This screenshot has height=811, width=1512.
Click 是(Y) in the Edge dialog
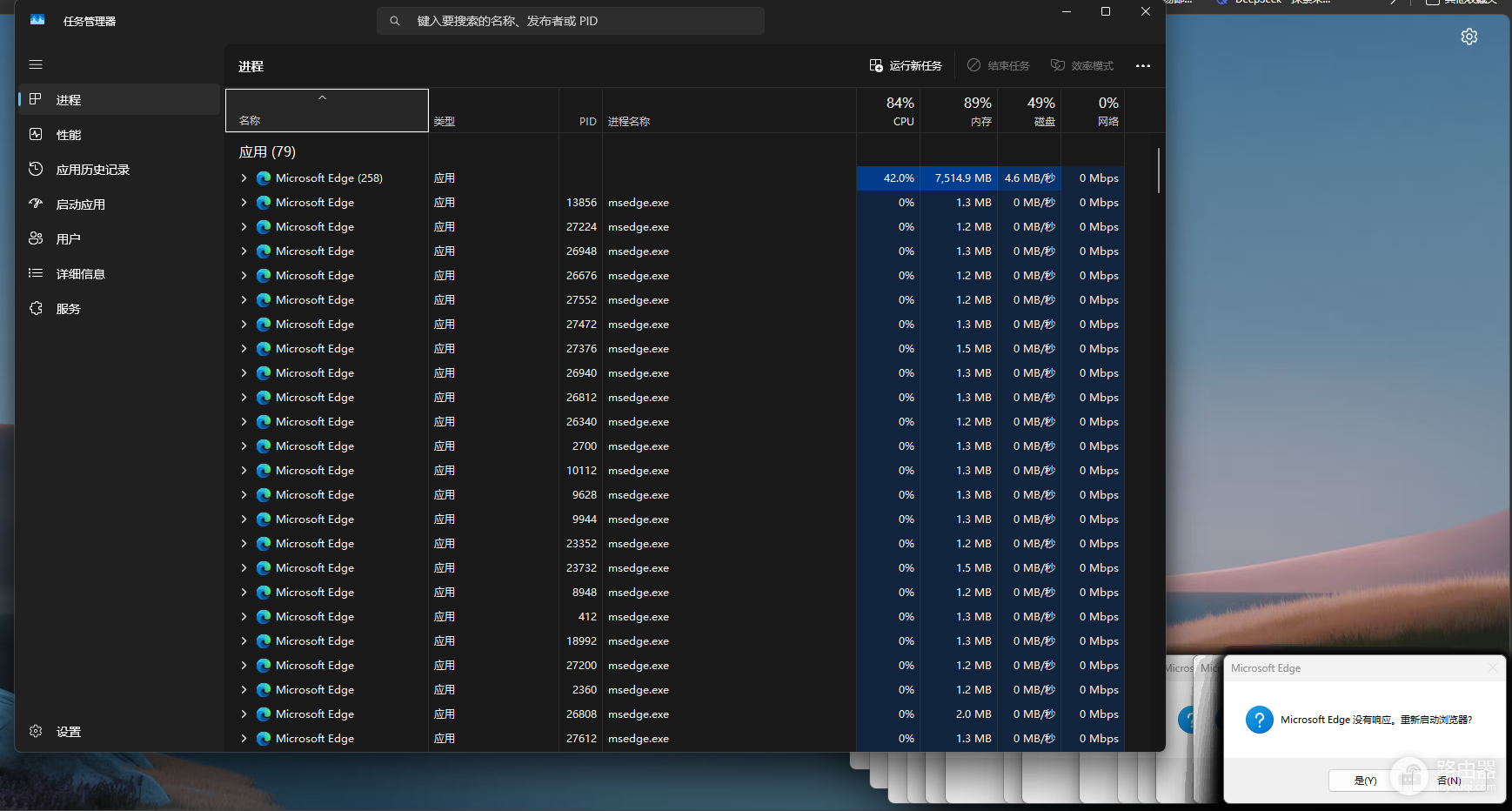tap(1365, 781)
